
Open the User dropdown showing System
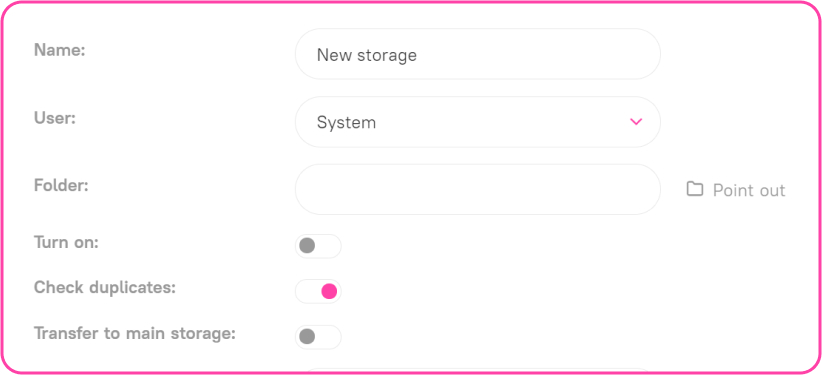tap(478, 122)
